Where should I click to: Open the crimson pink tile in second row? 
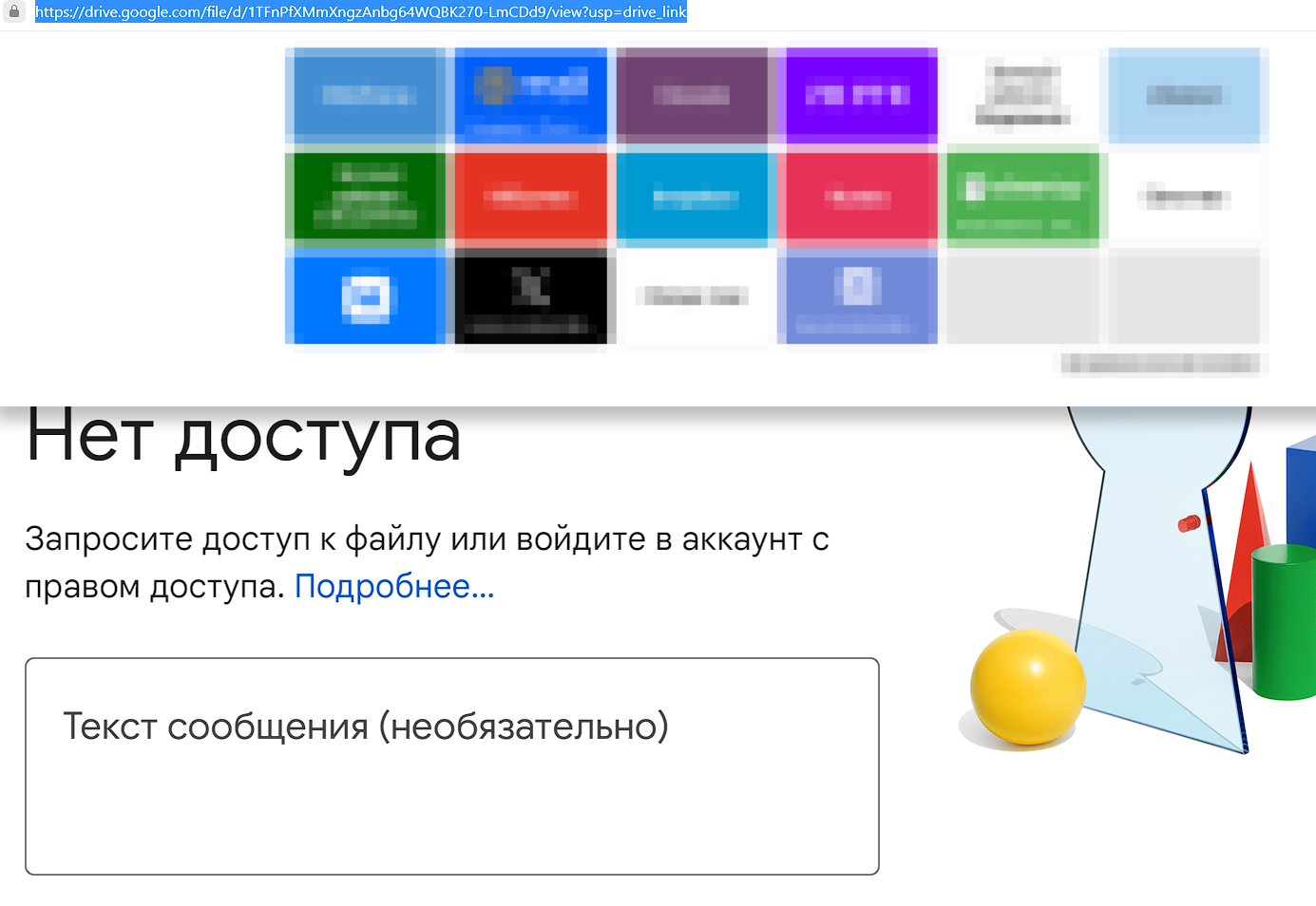pyautogui.click(x=857, y=197)
